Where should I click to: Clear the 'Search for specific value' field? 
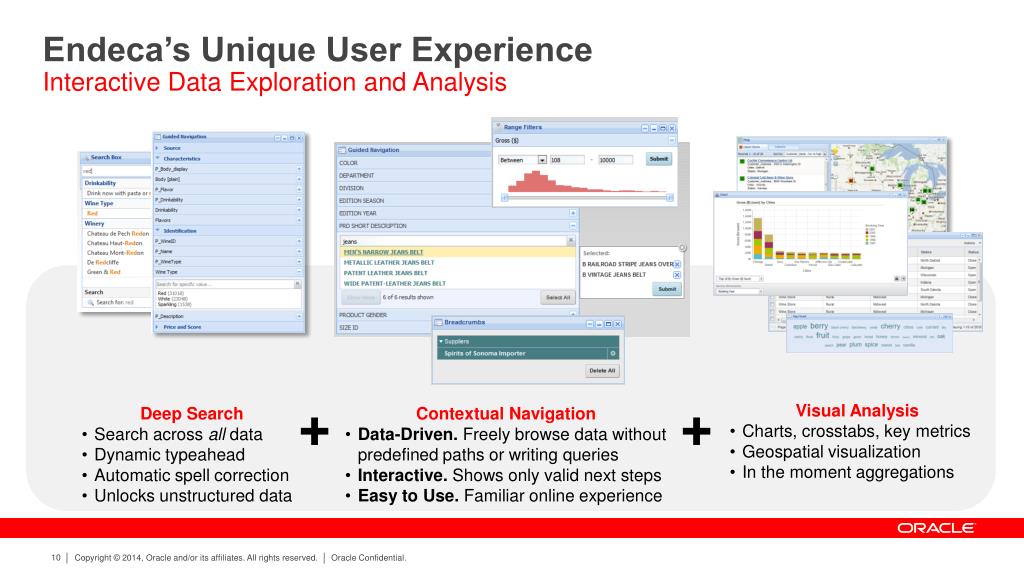point(297,284)
